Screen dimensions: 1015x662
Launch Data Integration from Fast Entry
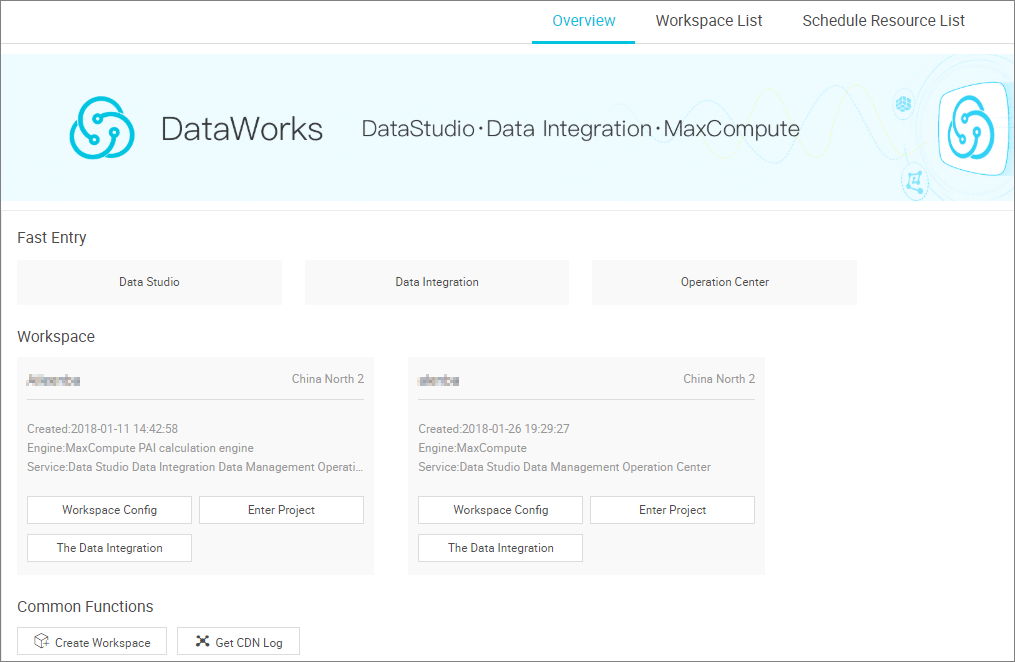coord(437,282)
